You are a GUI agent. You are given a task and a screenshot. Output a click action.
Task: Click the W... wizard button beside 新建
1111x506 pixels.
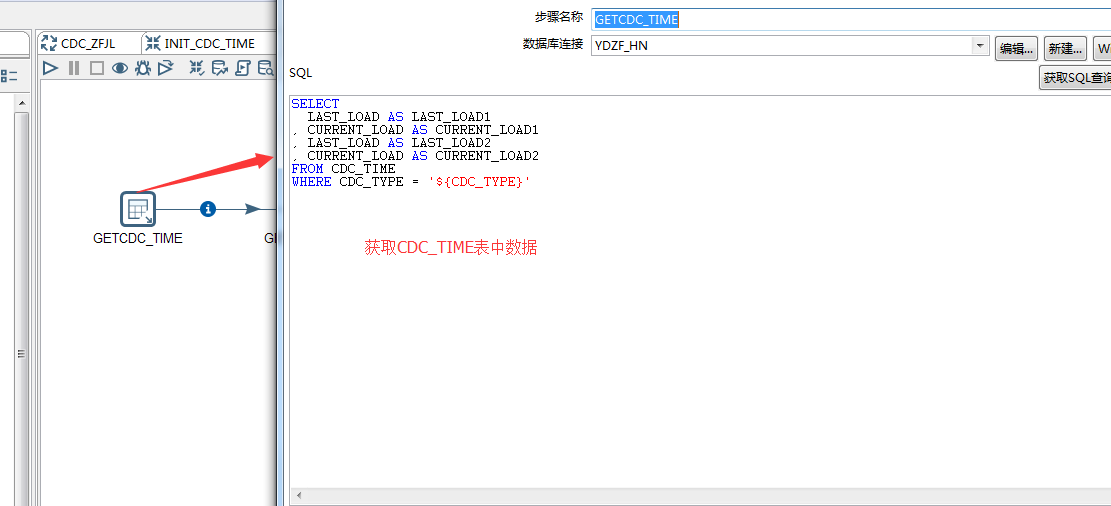(1102, 49)
